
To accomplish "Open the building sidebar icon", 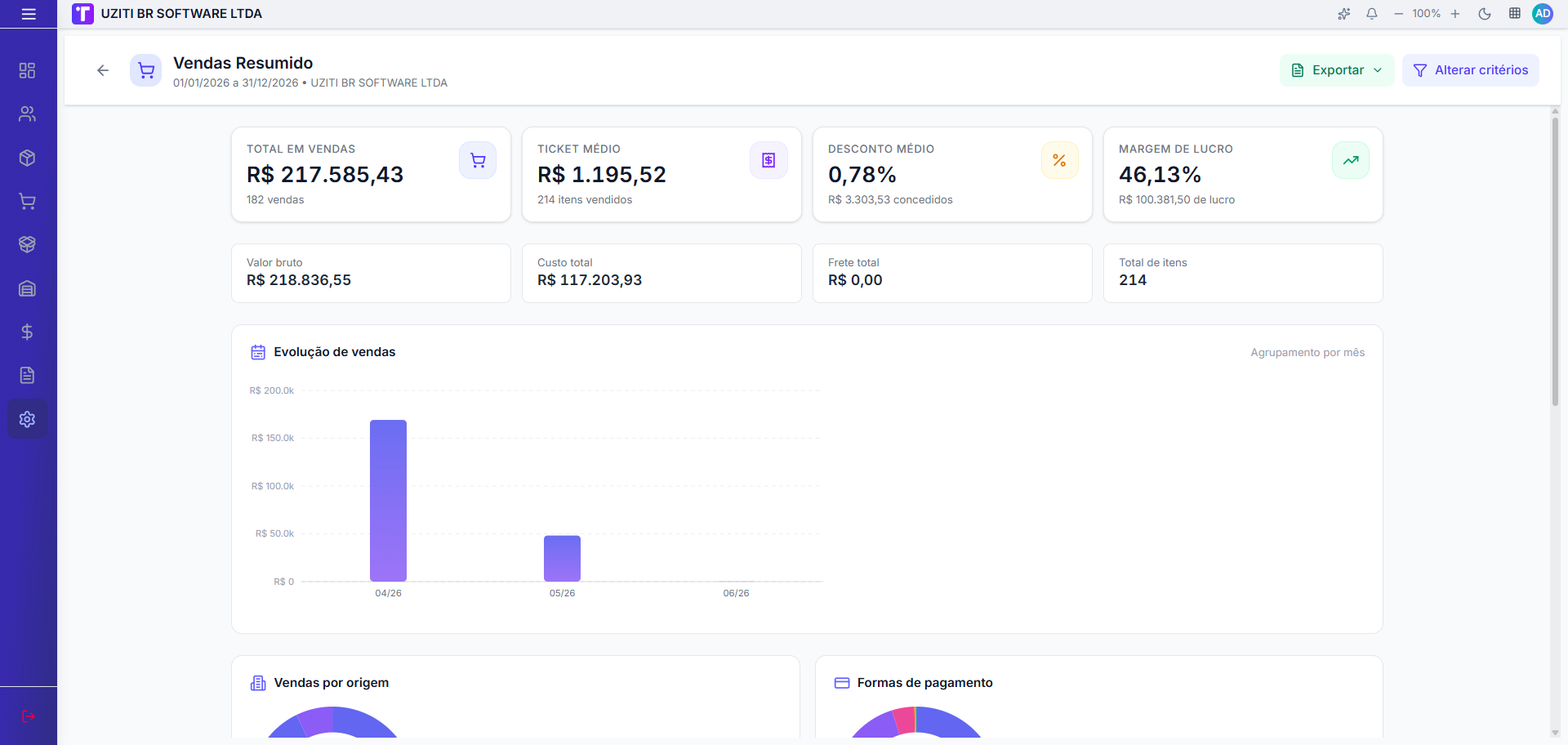I will [x=27, y=288].
